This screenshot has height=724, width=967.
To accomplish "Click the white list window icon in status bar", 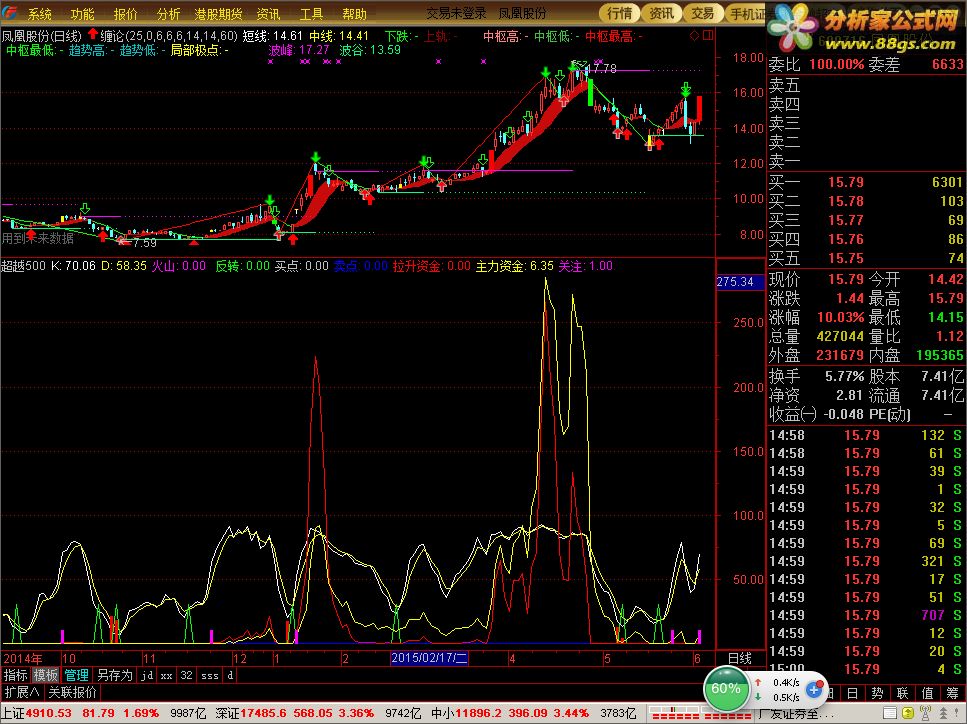I will click(x=890, y=714).
